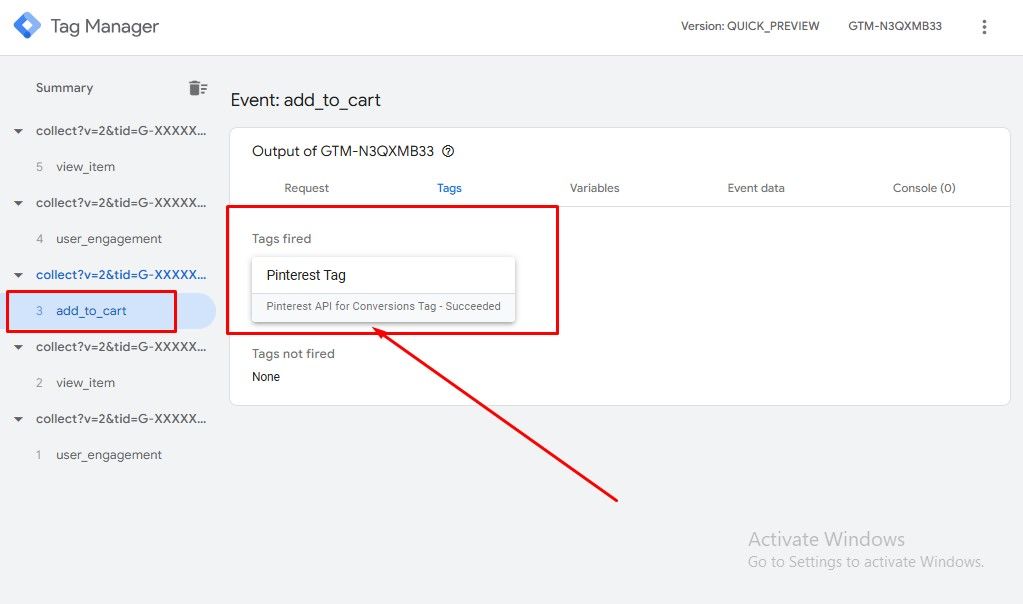Collapse the collect request above view_item 5
Image resolution: width=1023 pixels, height=604 pixels.
18,131
